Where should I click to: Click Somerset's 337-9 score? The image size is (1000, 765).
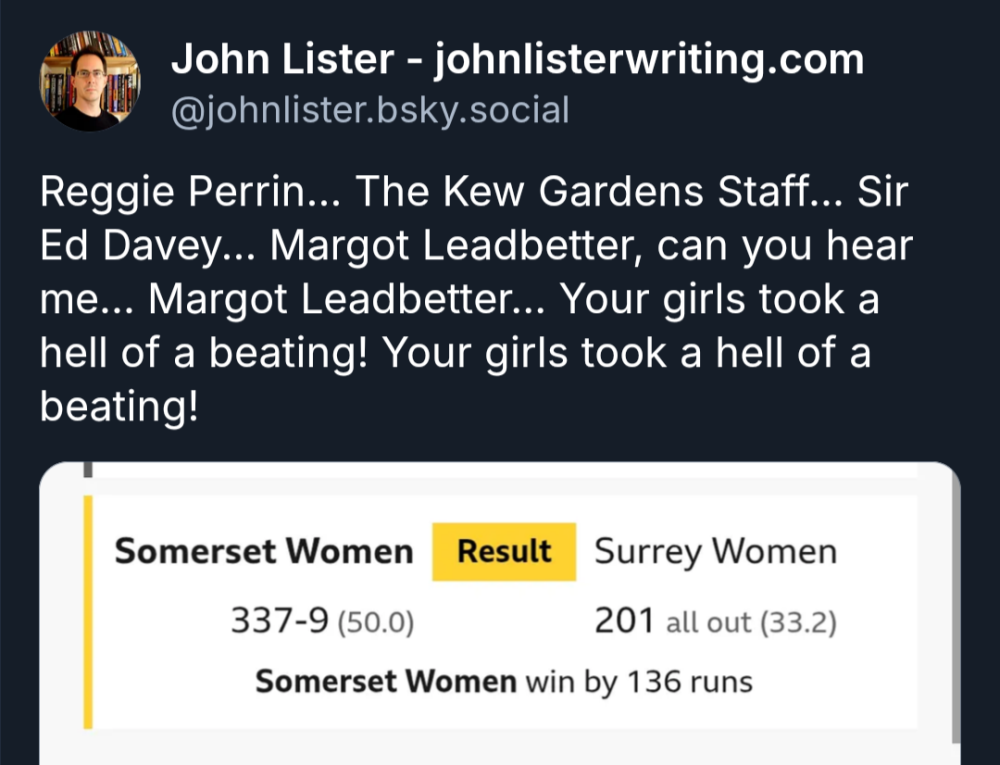tap(279, 620)
